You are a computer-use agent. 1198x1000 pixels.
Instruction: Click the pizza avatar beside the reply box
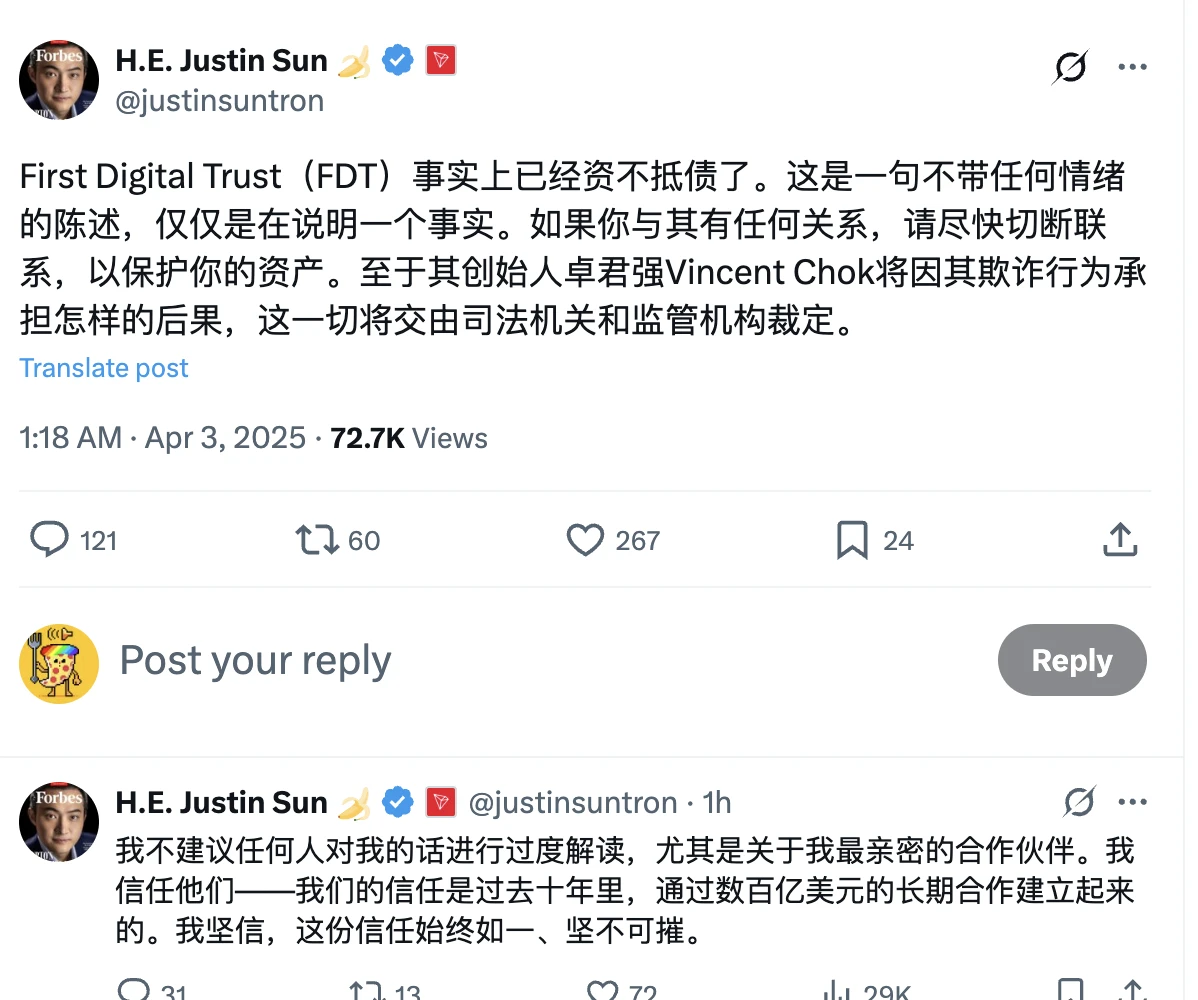59,663
